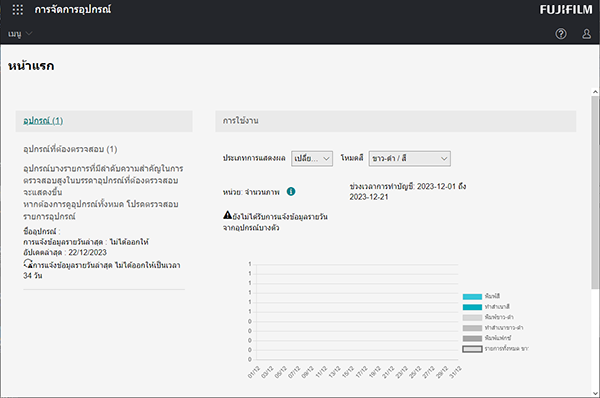
Task: Open the help question mark icon
Action: coord(561,34)
